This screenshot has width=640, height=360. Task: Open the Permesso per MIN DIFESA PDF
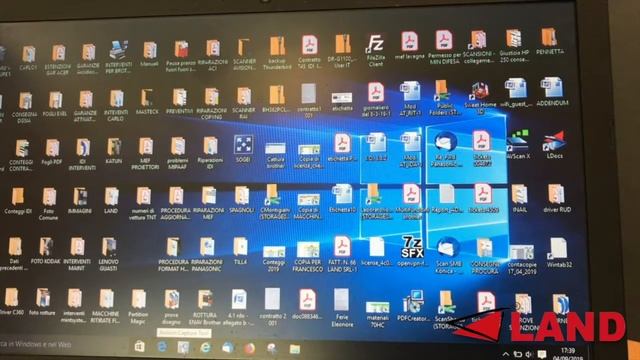(444, 40)
